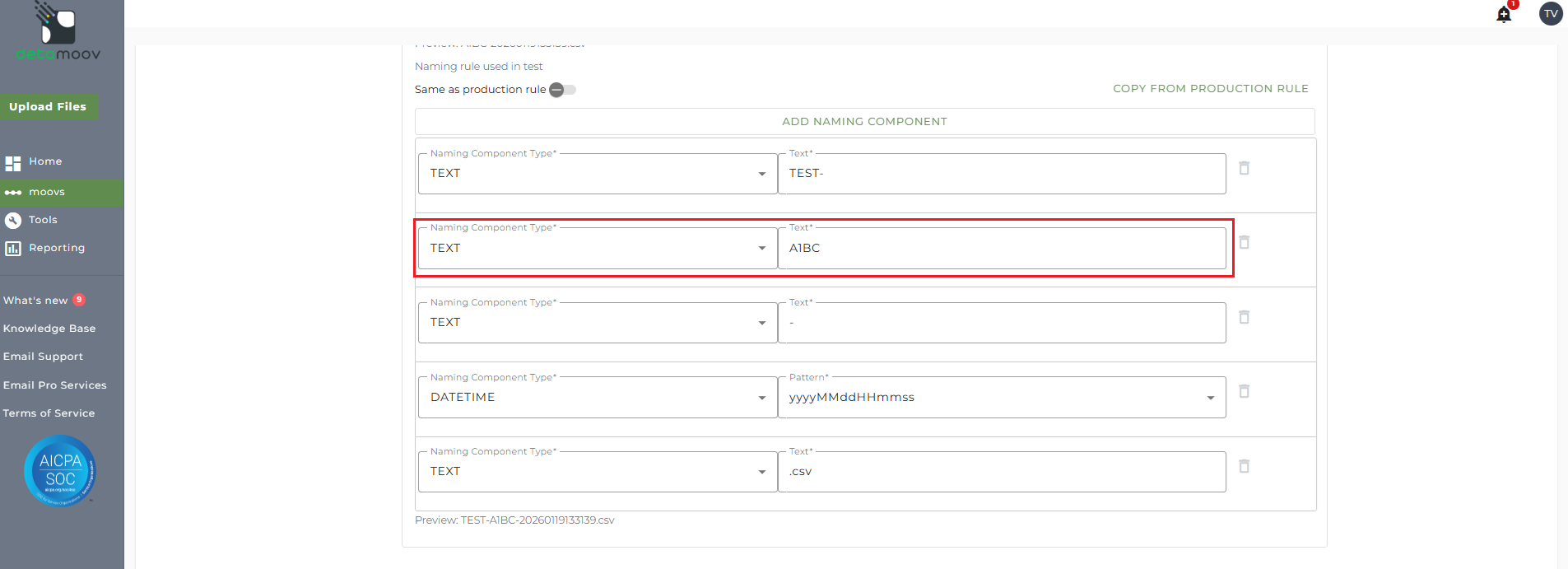Toggle Same as production rule switch
Image resolution: width=1568 pixels, height=569 pixels.
pyautogui.click(x=563, y=90)
